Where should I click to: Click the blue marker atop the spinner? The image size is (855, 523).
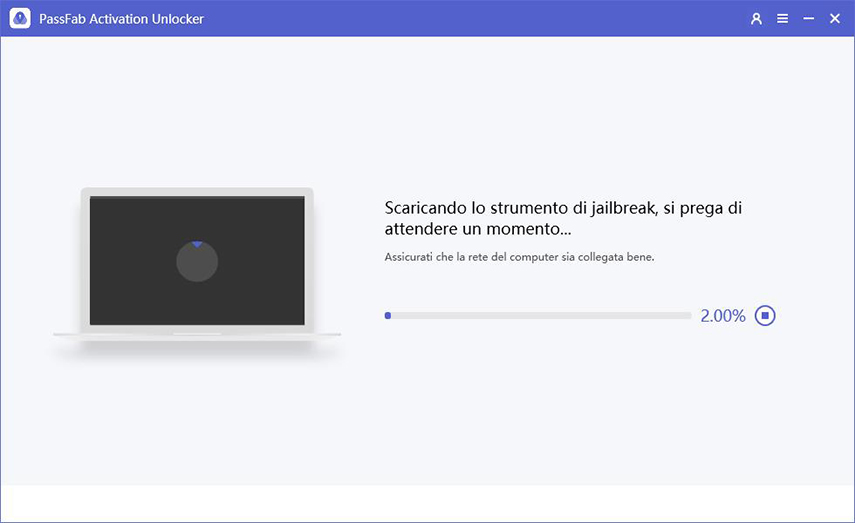pyautogui.click(x=197, y=244)
